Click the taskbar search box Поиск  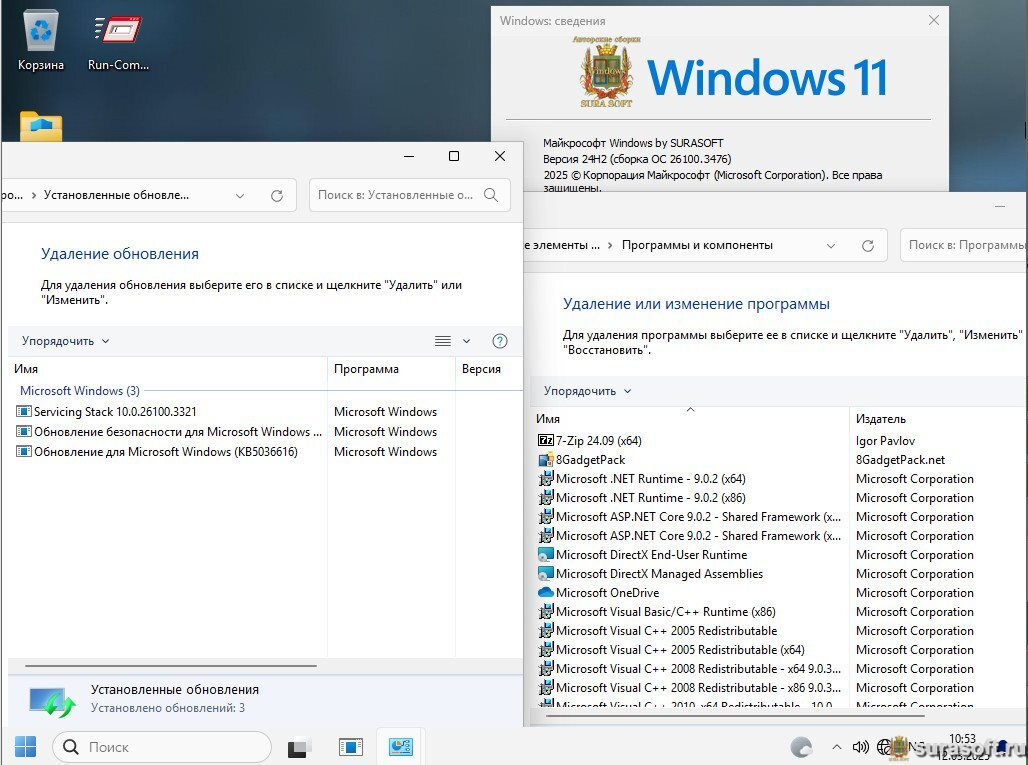point(162,747)
